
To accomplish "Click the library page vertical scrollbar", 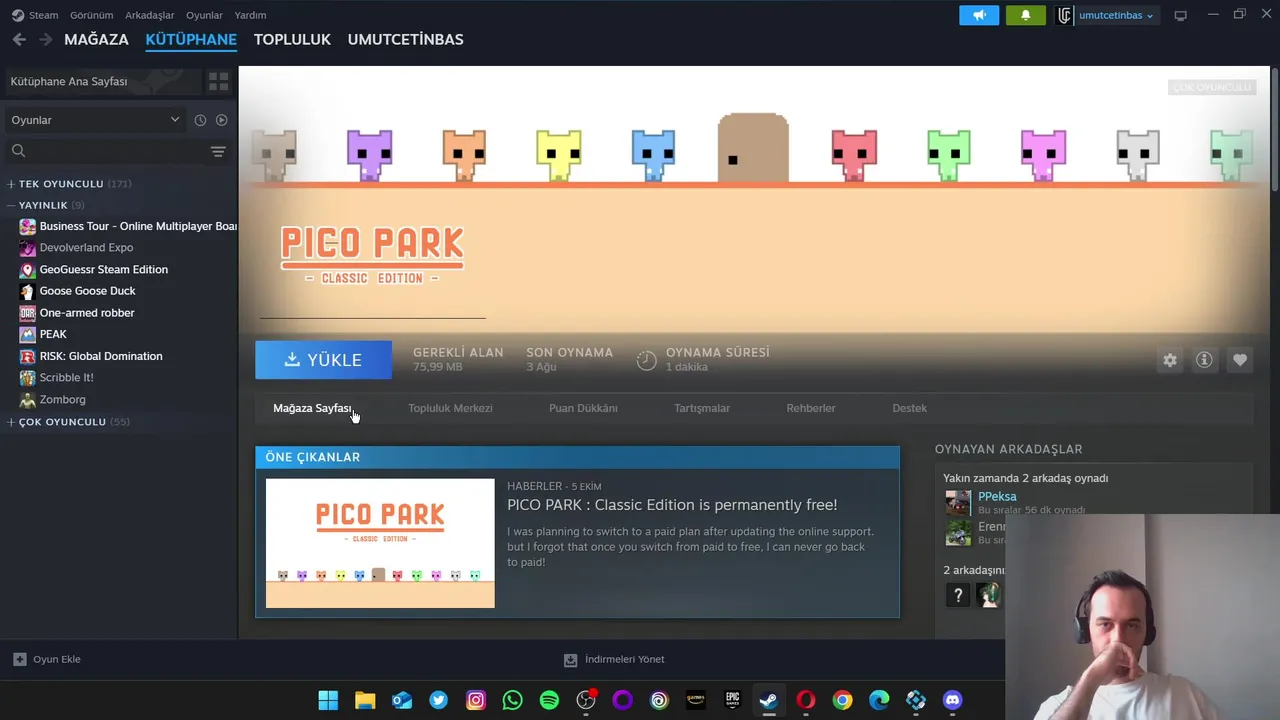I will [x=1275, y=130].
